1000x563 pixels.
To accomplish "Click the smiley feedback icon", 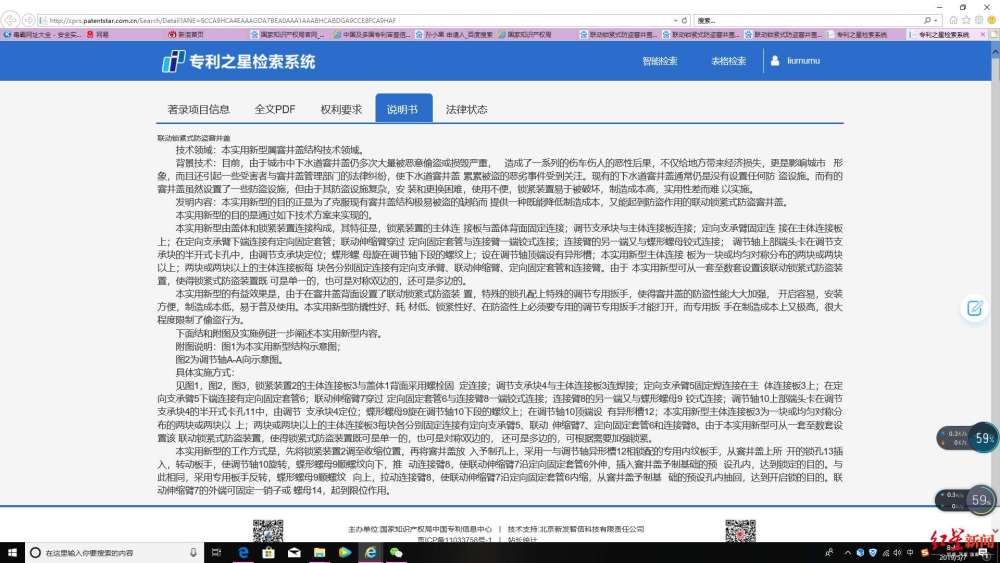I will coord(992,20).
